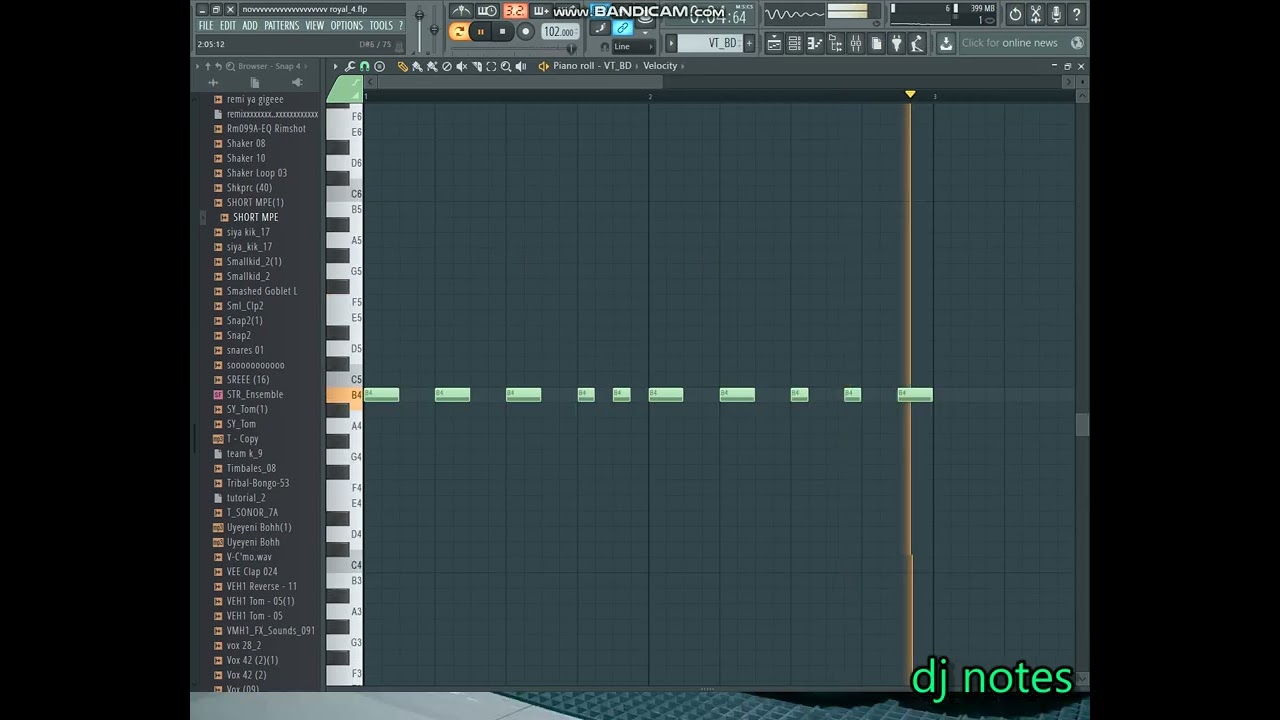
Task: Open the help question mark icon
Action: 1076,14
